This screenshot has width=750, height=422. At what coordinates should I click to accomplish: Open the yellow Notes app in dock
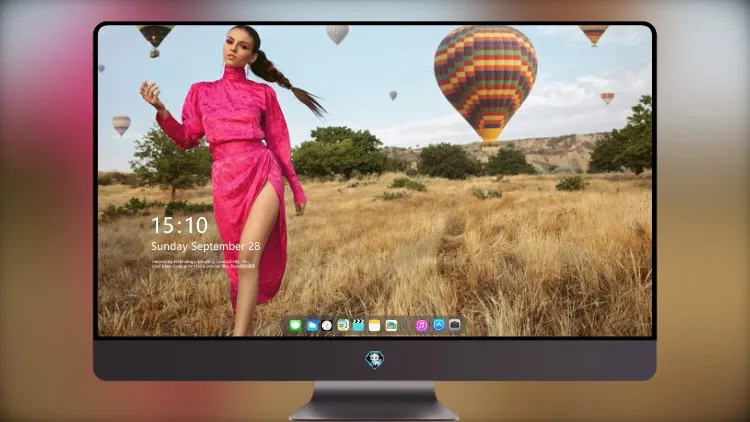[375, 325]
